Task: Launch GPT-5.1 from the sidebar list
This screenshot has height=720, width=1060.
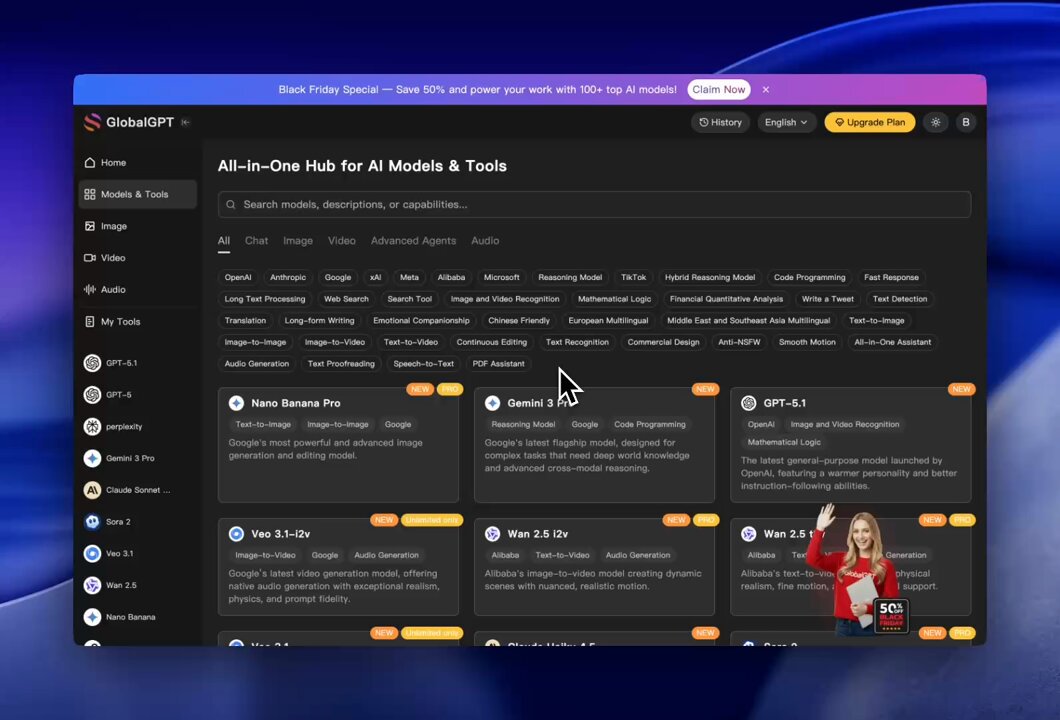Action: point(111,363)
